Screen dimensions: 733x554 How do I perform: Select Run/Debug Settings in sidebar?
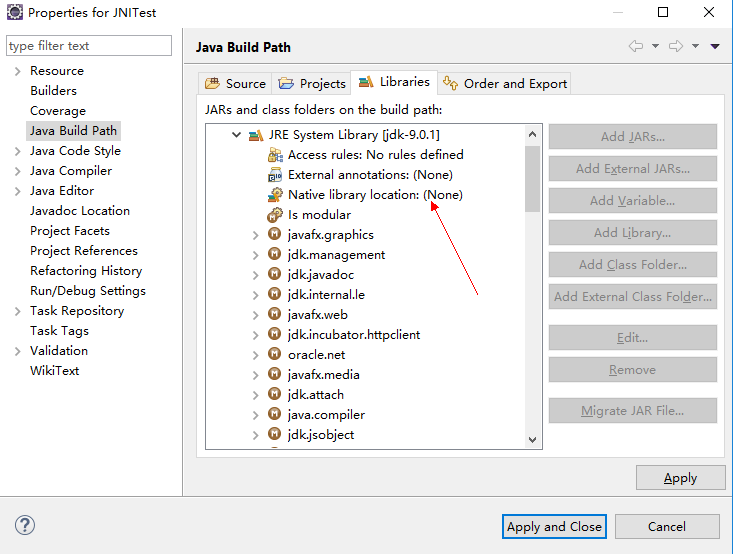(x=88, y=291)
